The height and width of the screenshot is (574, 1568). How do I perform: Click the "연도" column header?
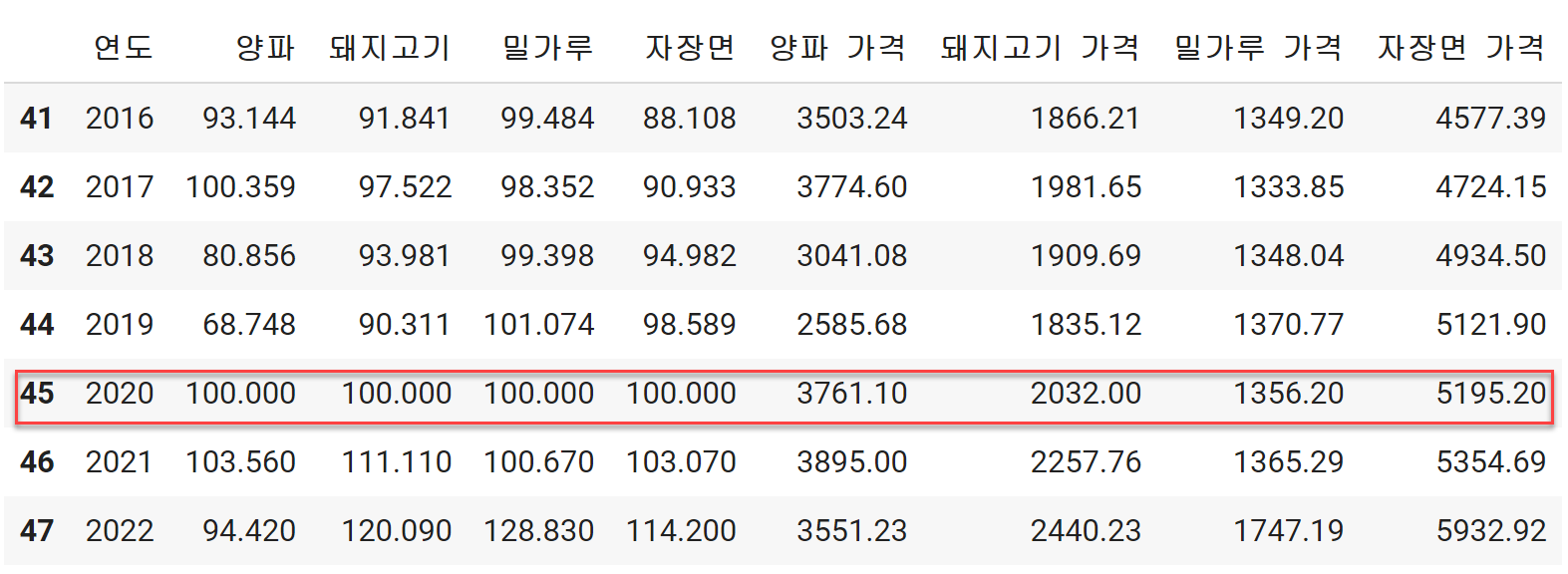click(x=124, y=47)
